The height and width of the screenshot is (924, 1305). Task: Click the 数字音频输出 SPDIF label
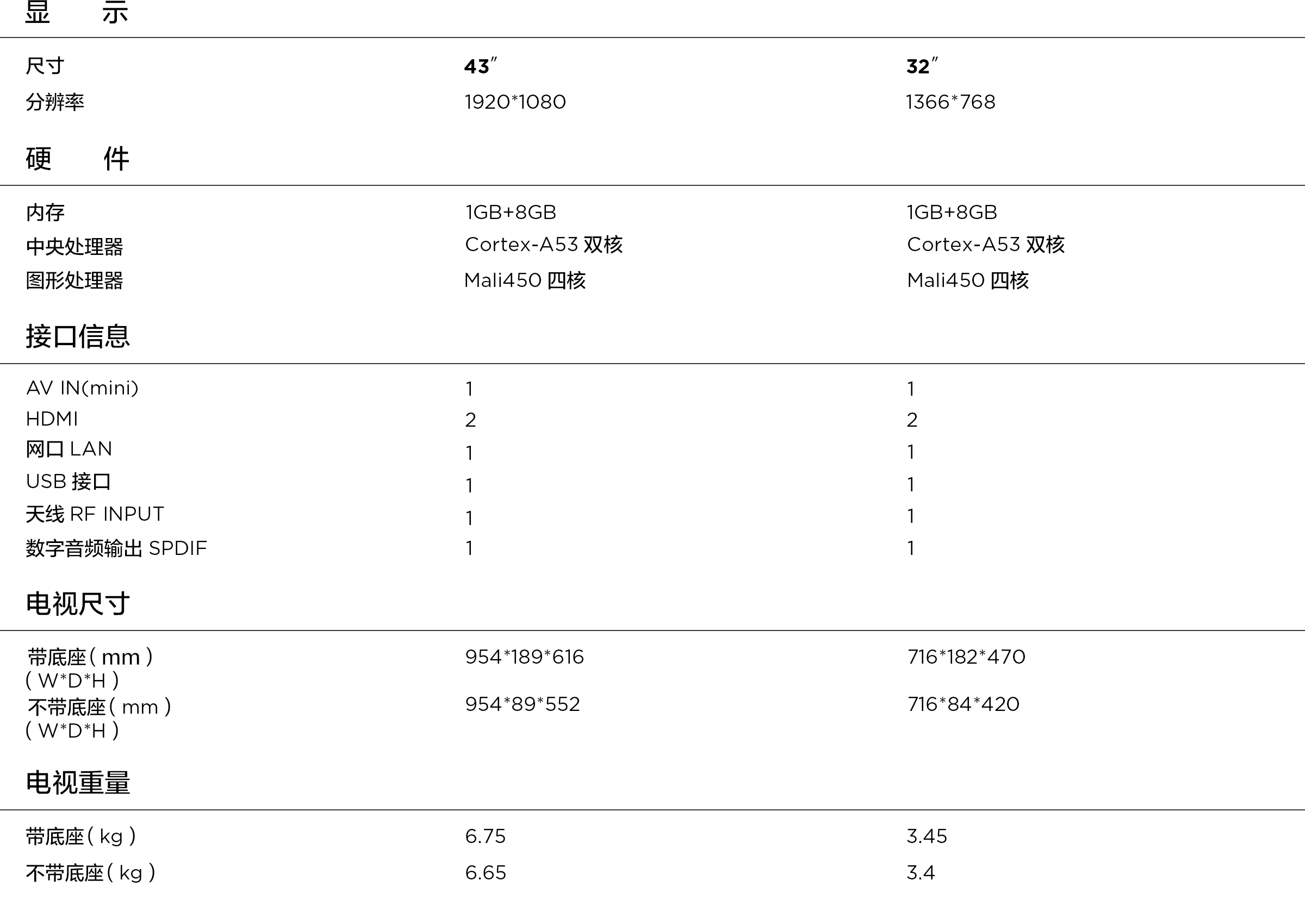(116, 548)
